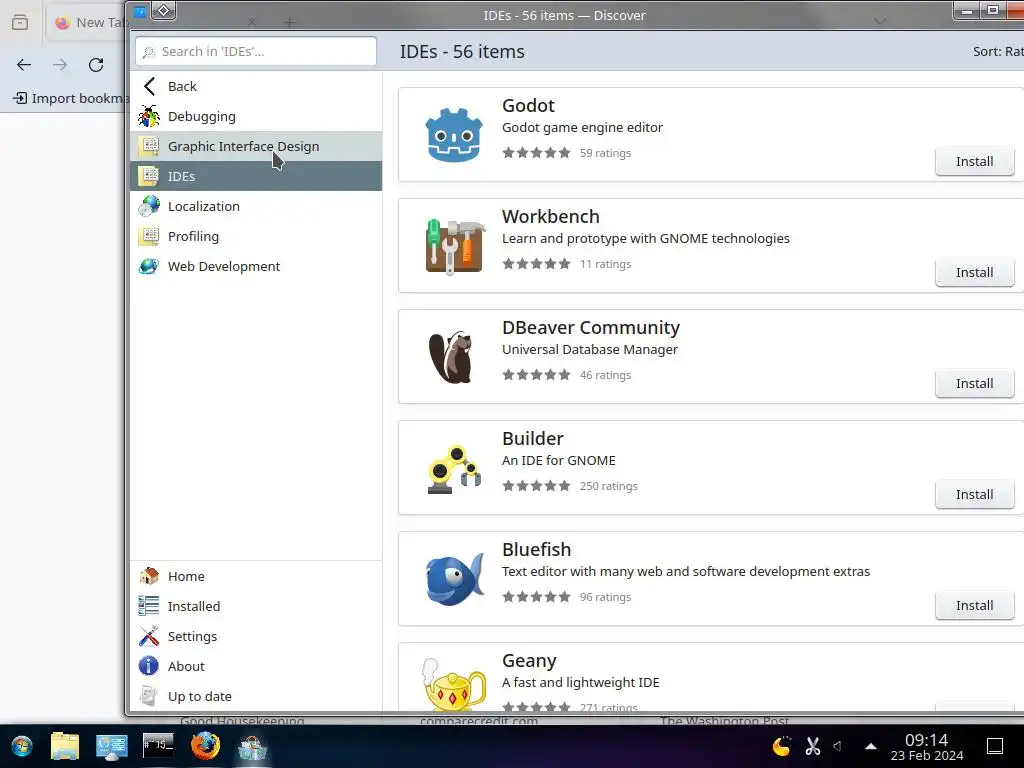Image resolution: width=1024 pixels, height=768 pixels.
Task: Open the Debugging category
Action: (256, 116)
